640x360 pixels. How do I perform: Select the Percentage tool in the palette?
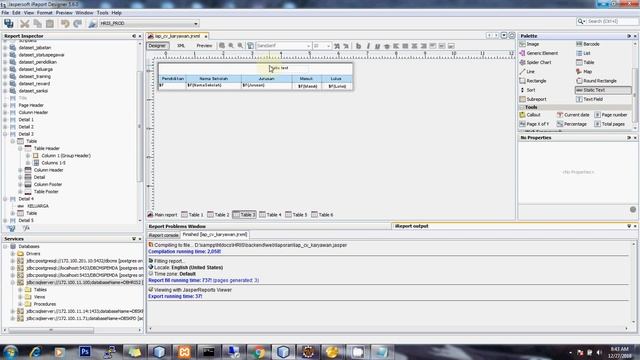coord(572,124)
